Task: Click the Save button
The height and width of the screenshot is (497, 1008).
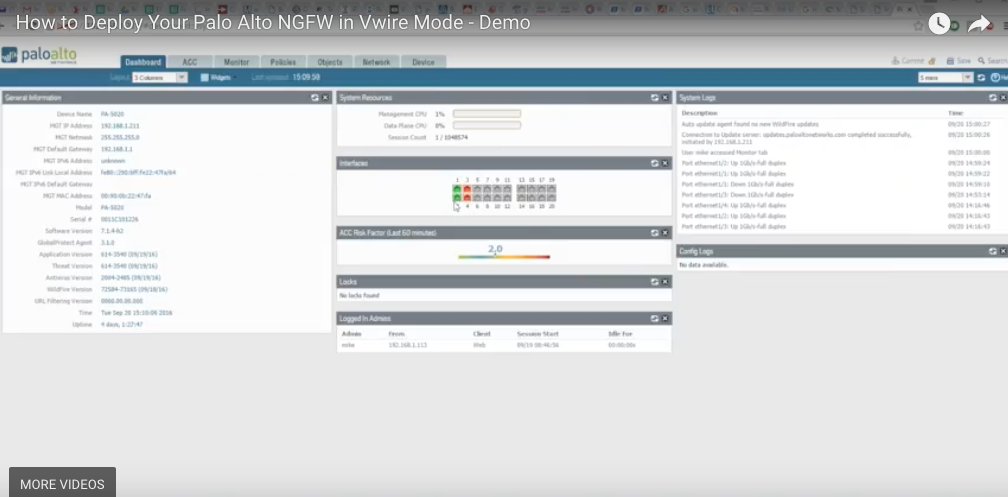Action: (x=959, y=61)
